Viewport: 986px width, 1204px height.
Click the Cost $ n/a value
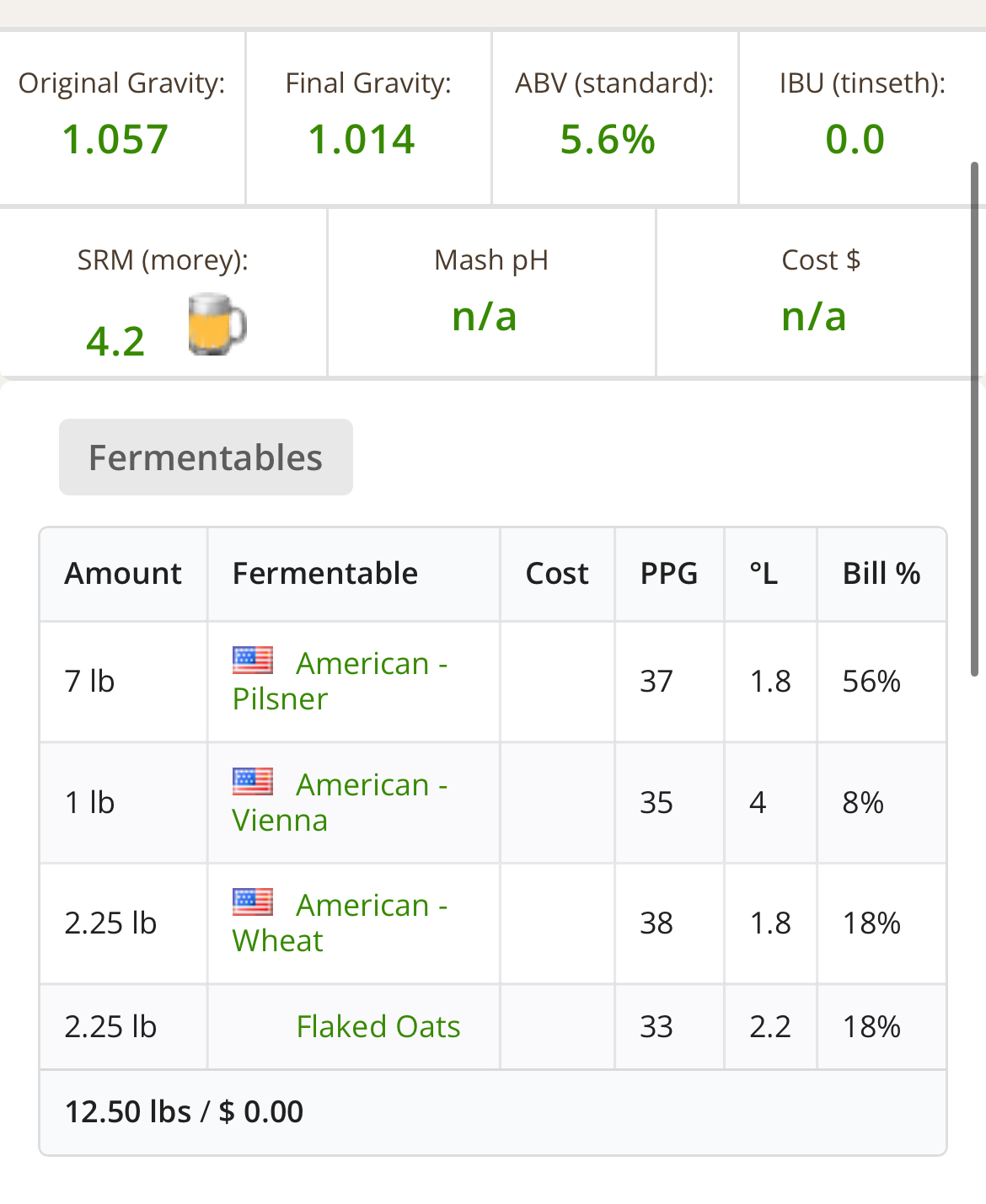tap(813, 317)
